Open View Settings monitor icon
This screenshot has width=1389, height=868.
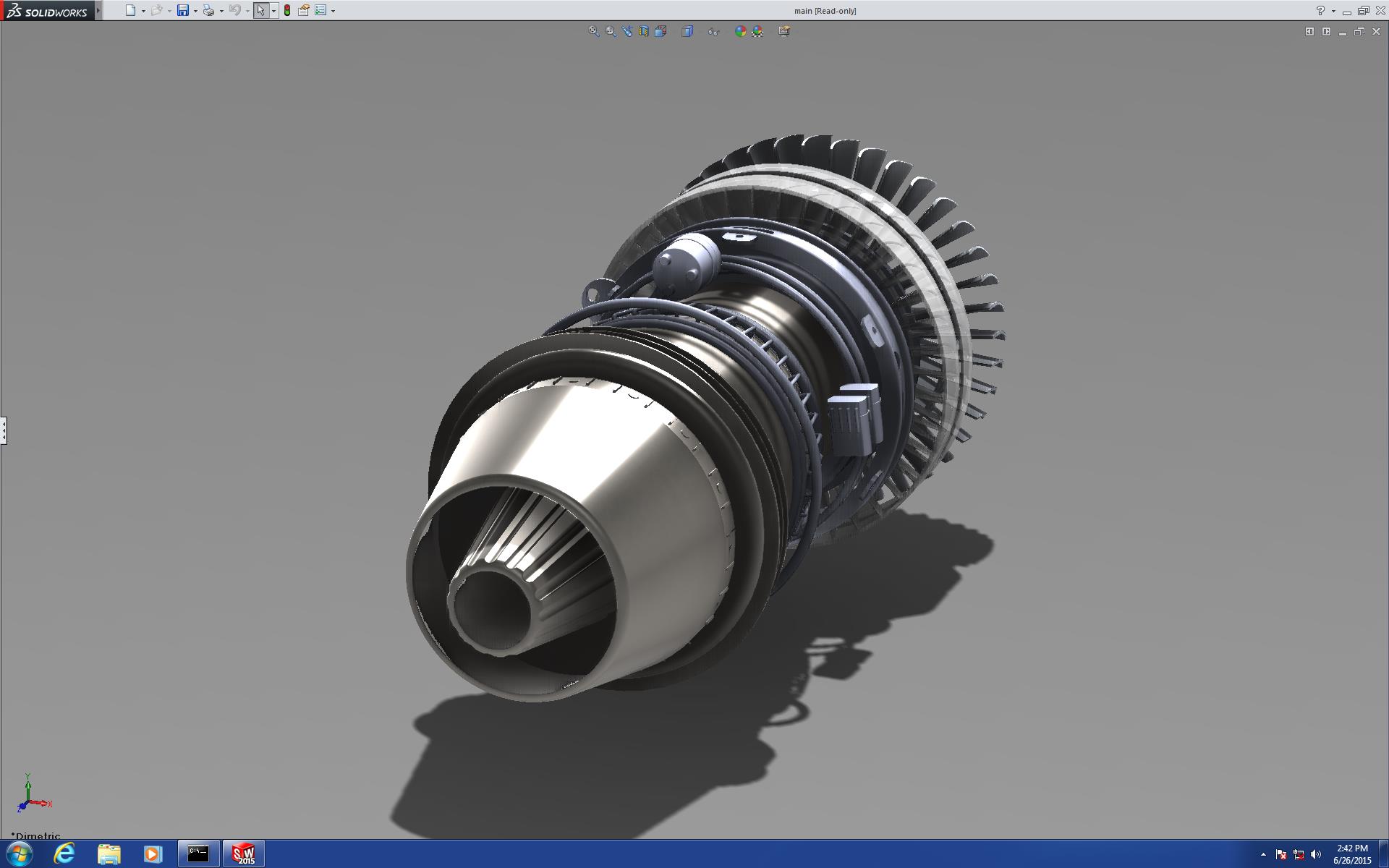(784, 31)
